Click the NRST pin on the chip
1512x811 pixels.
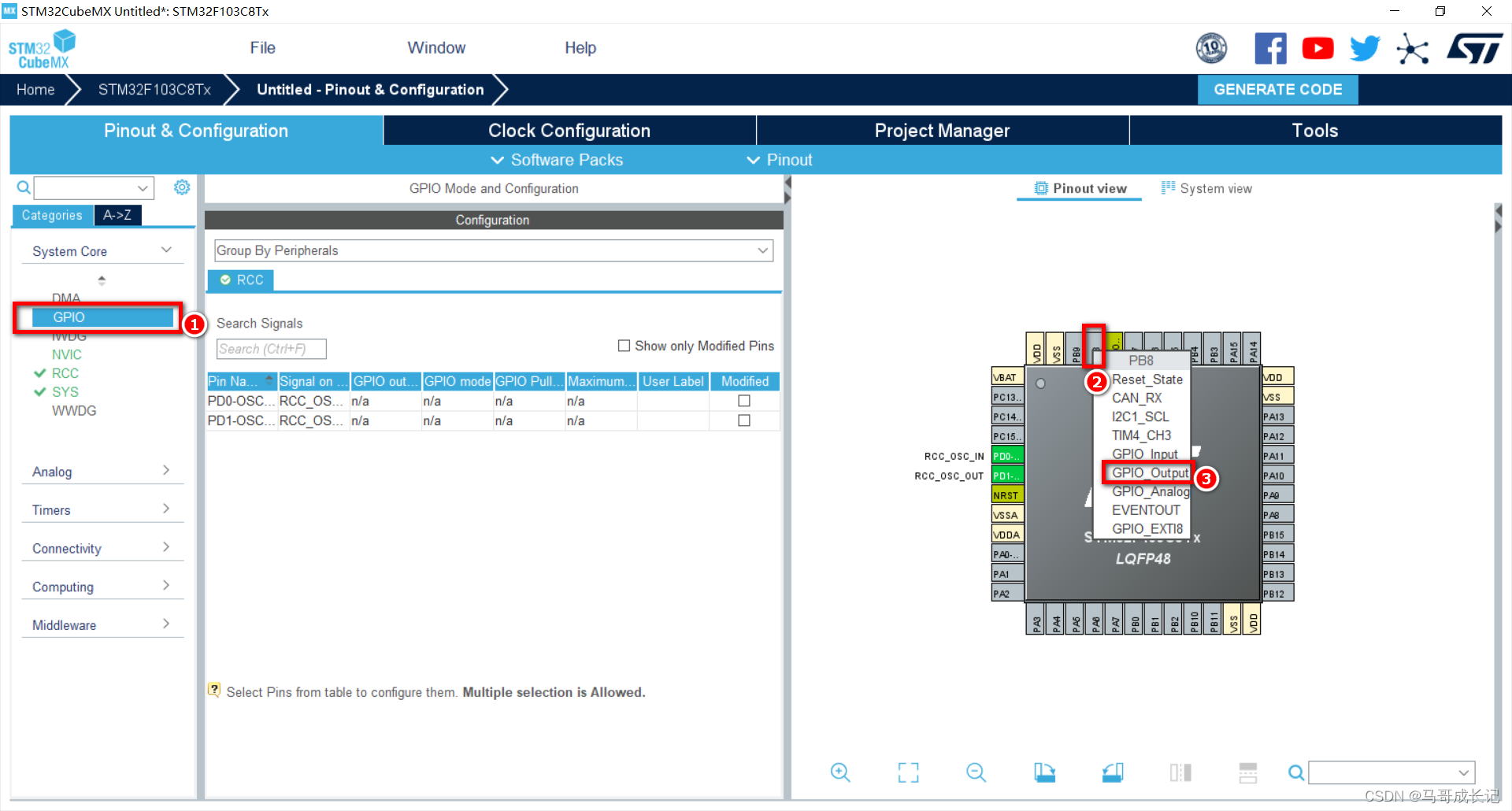coord(1007,495)
